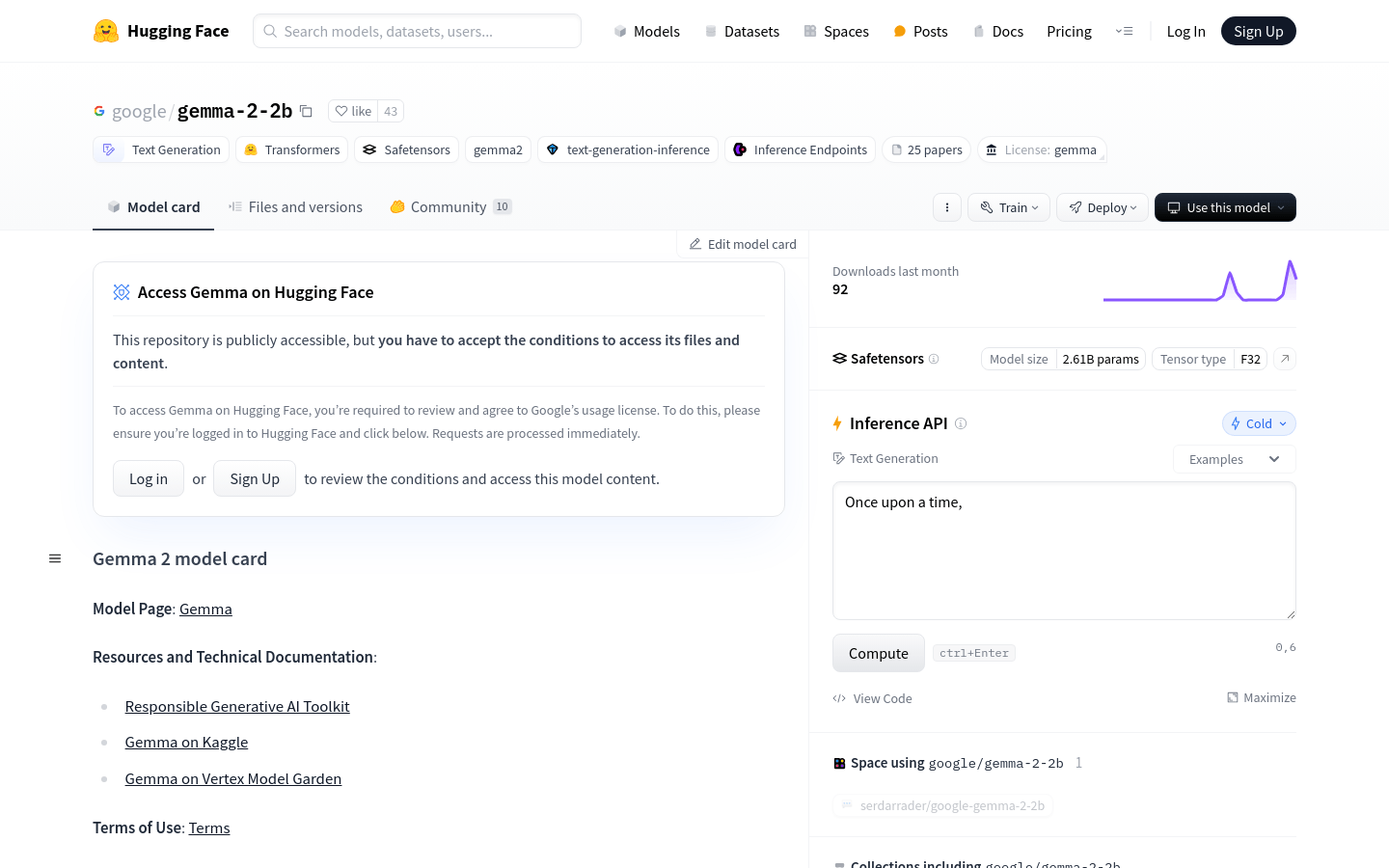This screenshot has height=868, width=1389.
Task: Open the 25 papers tag
Action: coord(927,149)
